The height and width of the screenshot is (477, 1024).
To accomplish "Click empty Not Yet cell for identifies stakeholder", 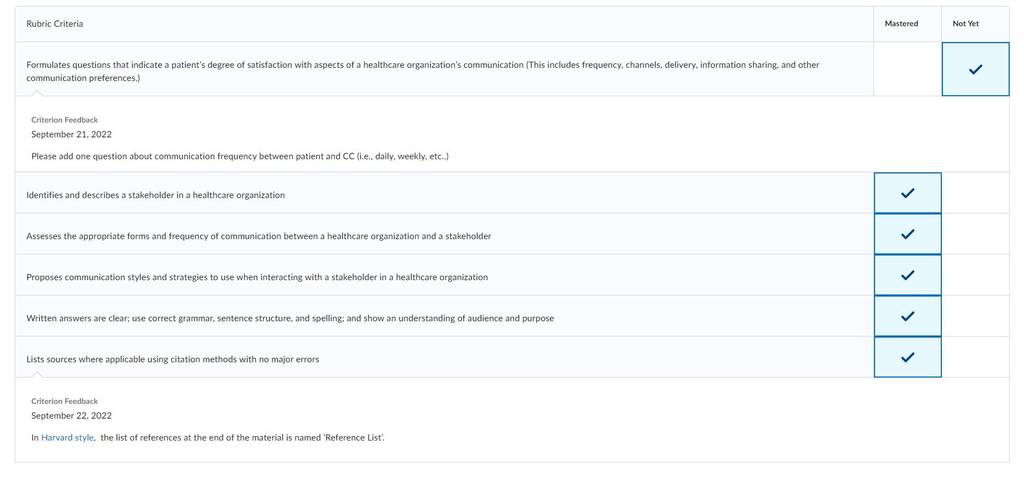I will (975, 193).
